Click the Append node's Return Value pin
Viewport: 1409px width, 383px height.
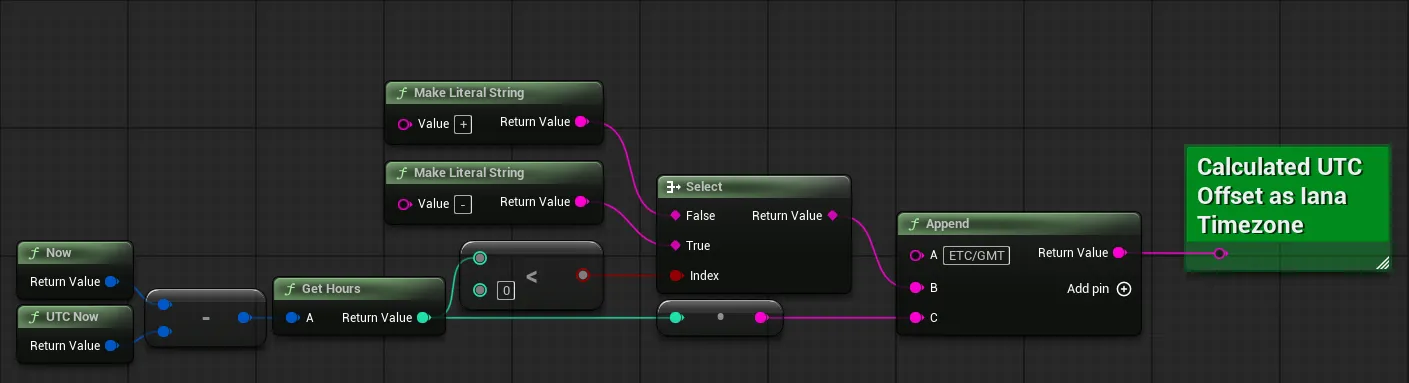click(x=1120, y=253)
